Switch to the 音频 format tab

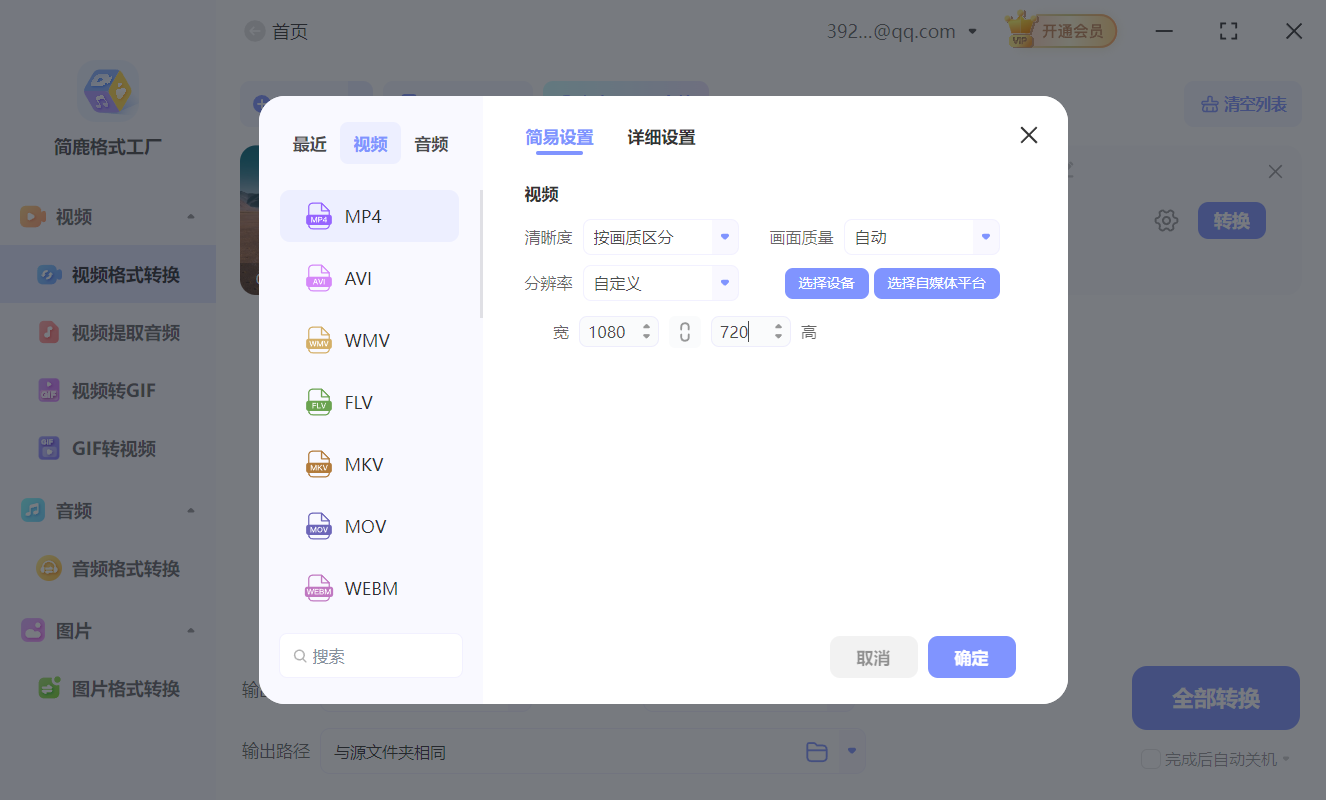point(430,143)
